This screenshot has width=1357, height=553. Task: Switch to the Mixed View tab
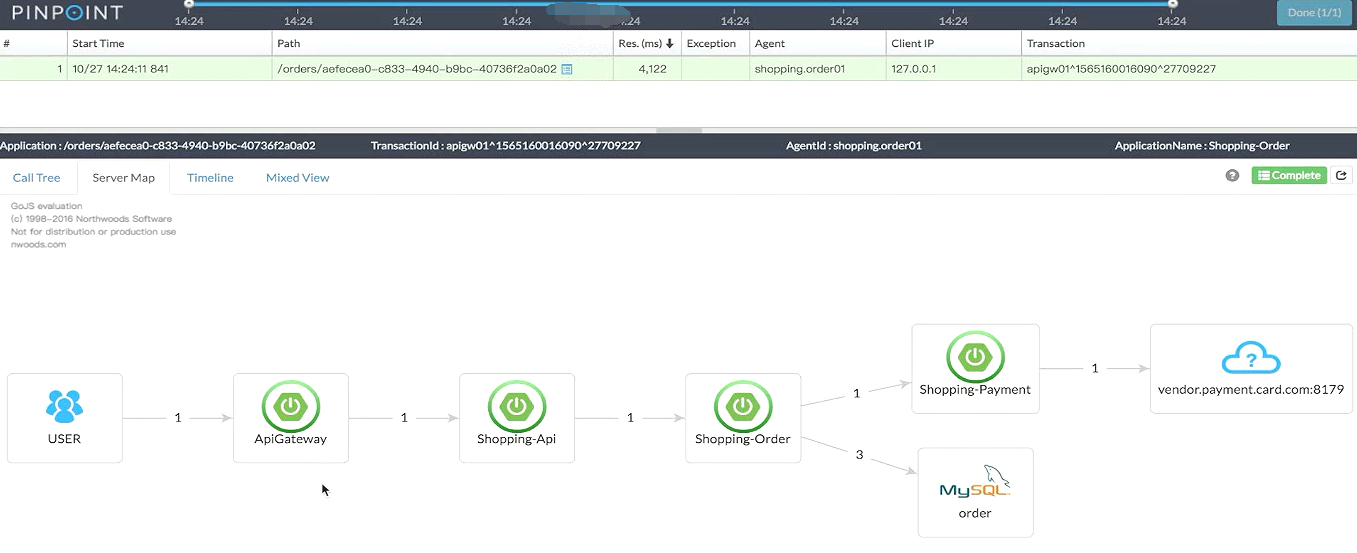(x=297, y=178)
